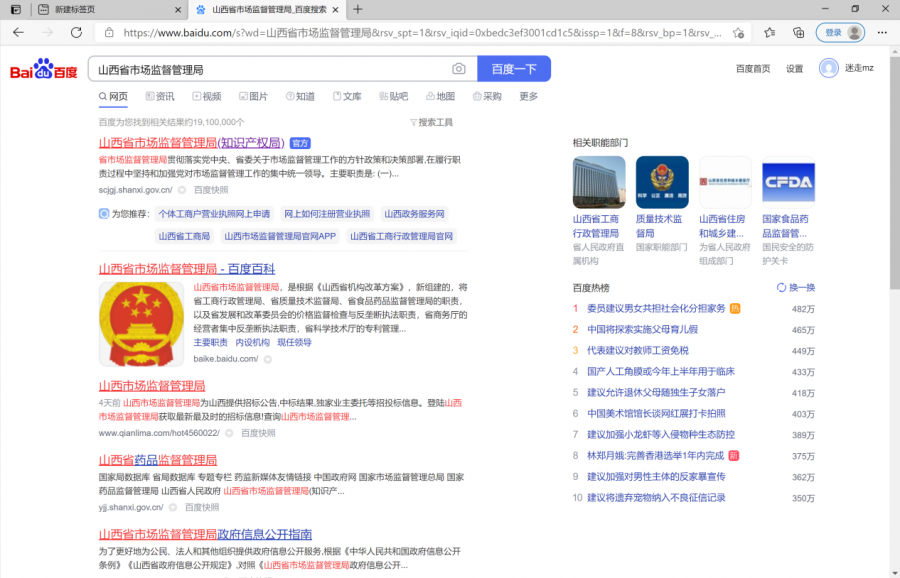Open the collections icon in the toolbar
900x578 pixels.
[x=798, y=33]
